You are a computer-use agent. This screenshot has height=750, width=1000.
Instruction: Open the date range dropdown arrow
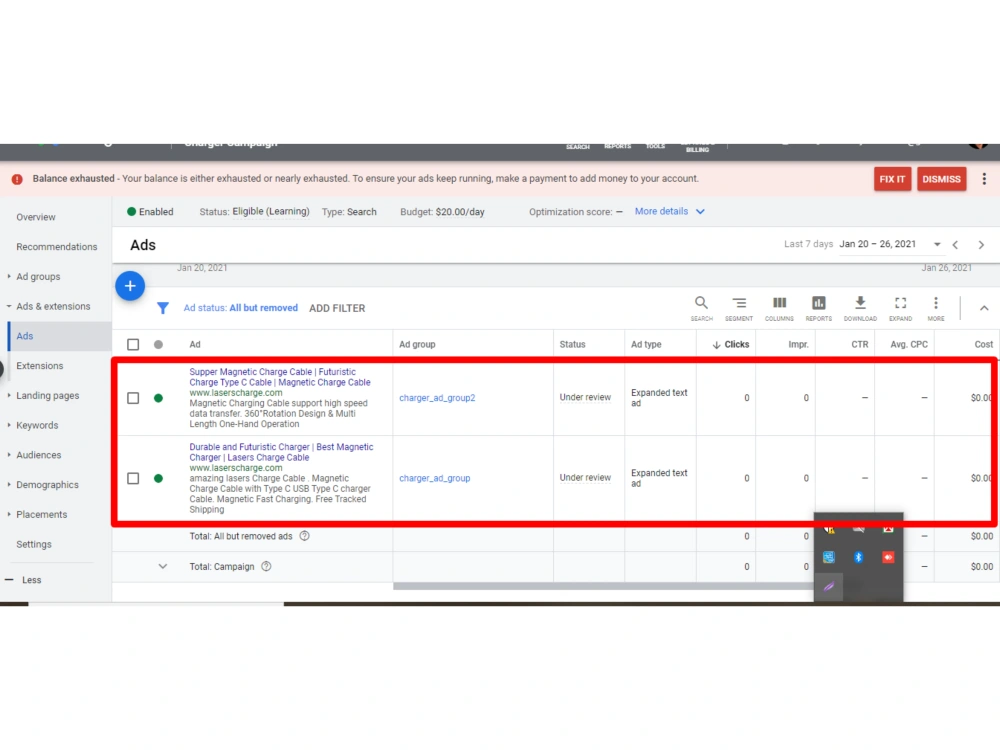pyautogui.click(x=937, y=244)
